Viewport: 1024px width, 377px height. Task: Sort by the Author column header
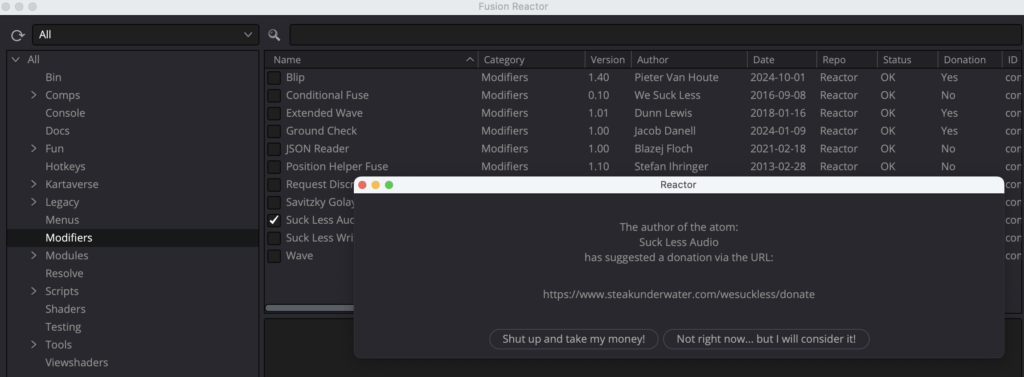coord(689,59)
